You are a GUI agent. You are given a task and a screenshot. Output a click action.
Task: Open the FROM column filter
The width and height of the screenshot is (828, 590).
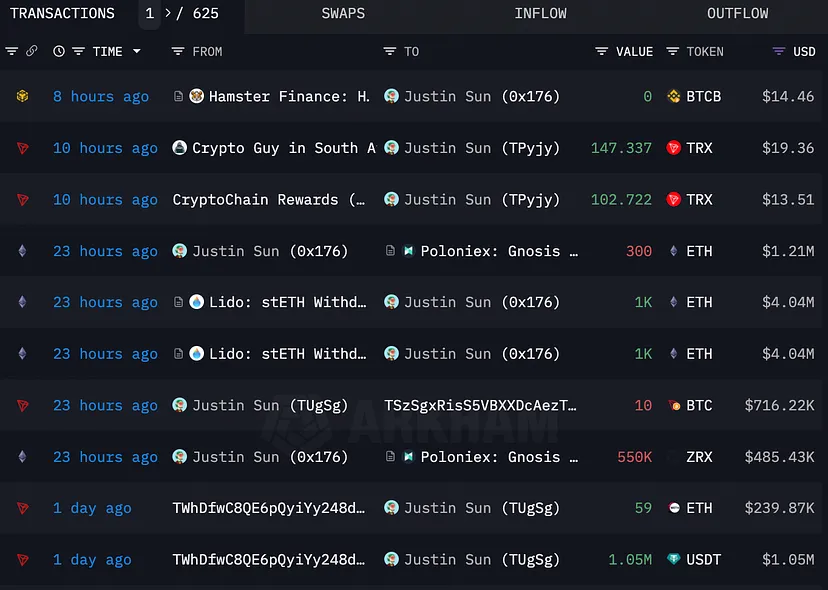click(178, 51)
